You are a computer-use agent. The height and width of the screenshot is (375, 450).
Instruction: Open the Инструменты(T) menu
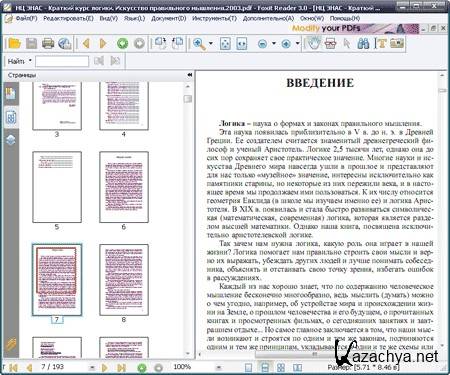tap(214, 18)
